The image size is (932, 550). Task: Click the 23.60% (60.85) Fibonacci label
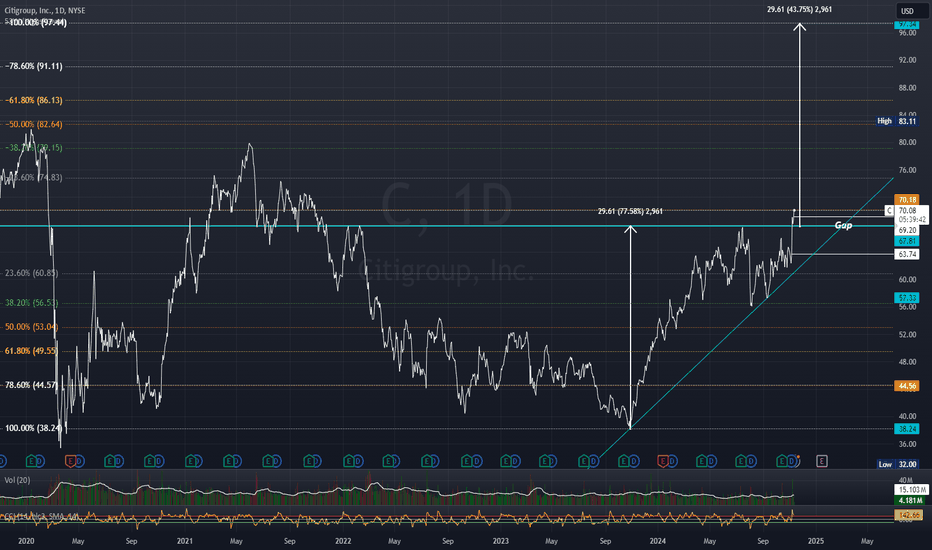32,273
